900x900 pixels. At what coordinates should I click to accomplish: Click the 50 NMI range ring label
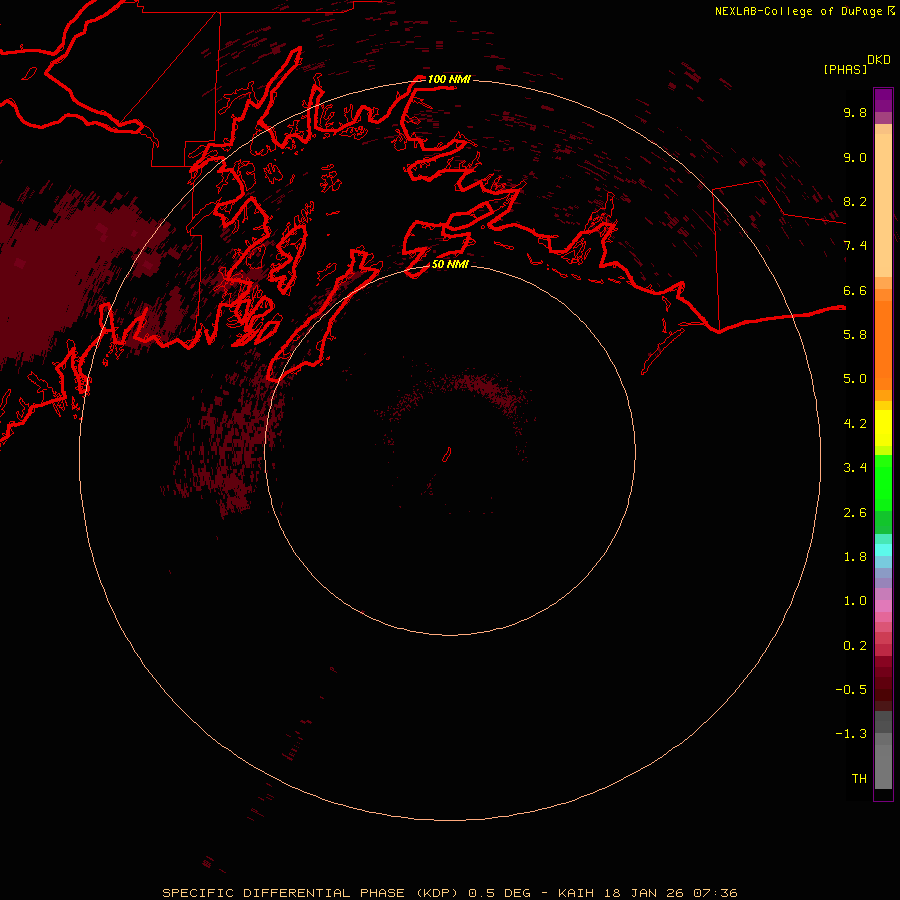pyautogui.click(x=450, y=264)
